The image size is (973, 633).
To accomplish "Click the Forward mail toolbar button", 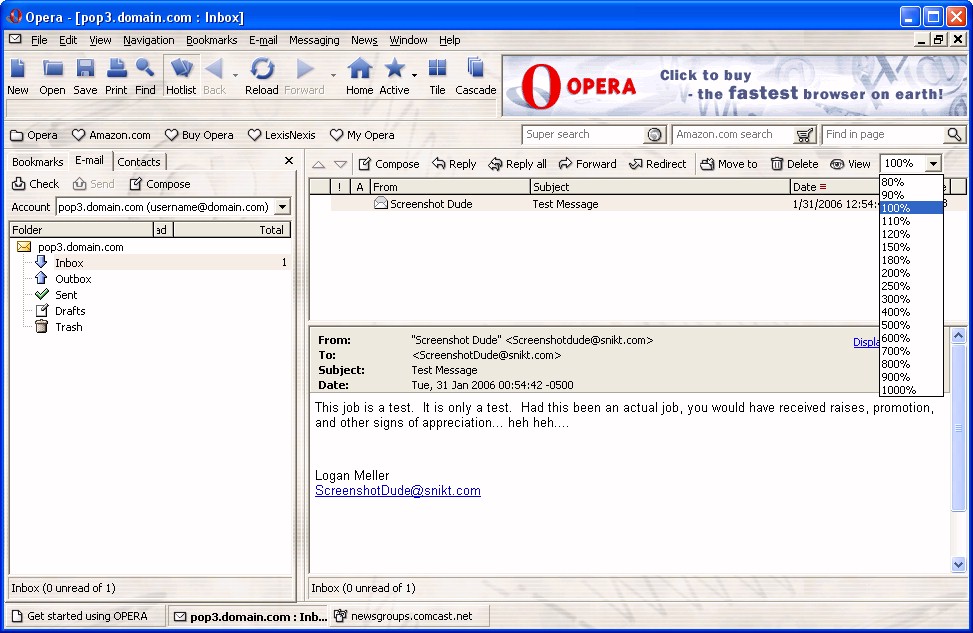I will (587, 164).
